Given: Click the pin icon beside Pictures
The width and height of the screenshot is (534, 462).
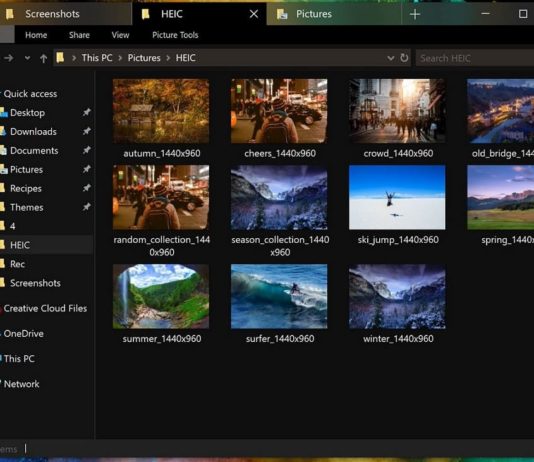Looking at the screenshot, I should pyautogui.click(x=87, y=169).
